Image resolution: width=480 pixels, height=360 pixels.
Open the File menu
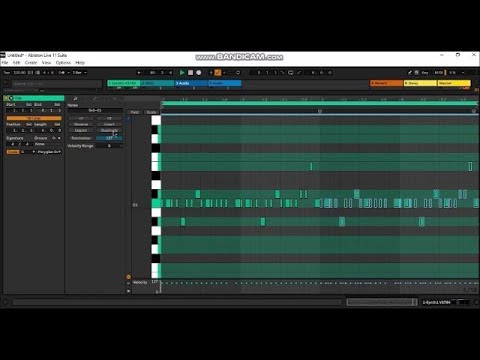(x=5, y=63)
